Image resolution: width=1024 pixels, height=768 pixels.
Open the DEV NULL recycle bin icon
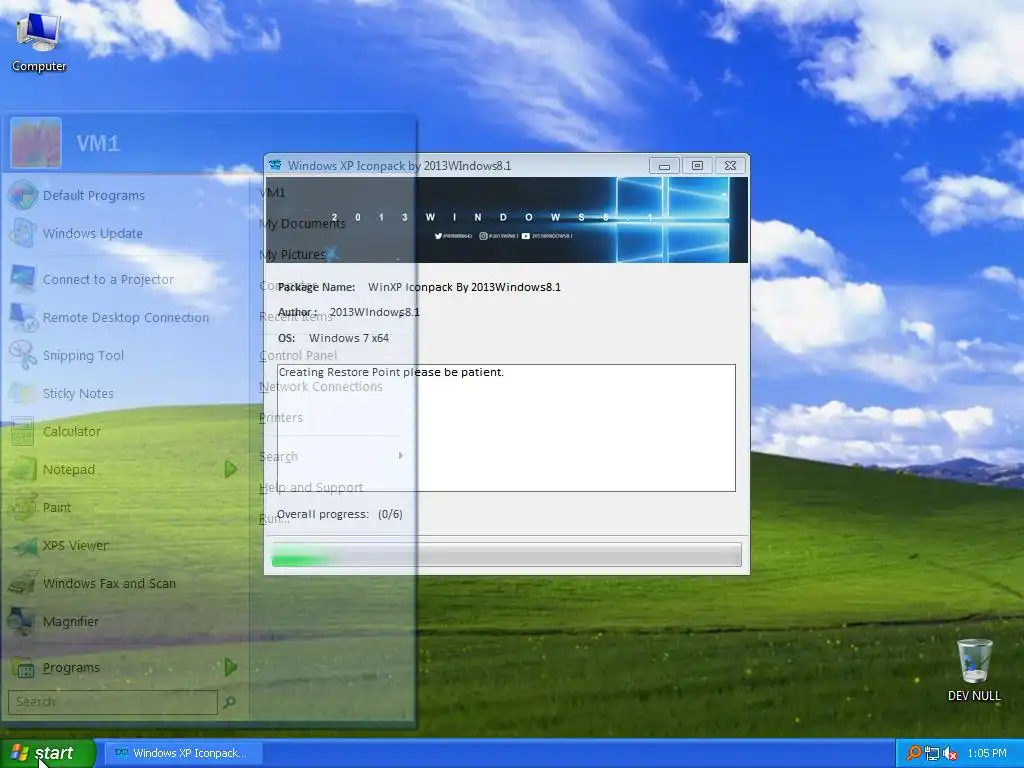click(x=974, y=669)
